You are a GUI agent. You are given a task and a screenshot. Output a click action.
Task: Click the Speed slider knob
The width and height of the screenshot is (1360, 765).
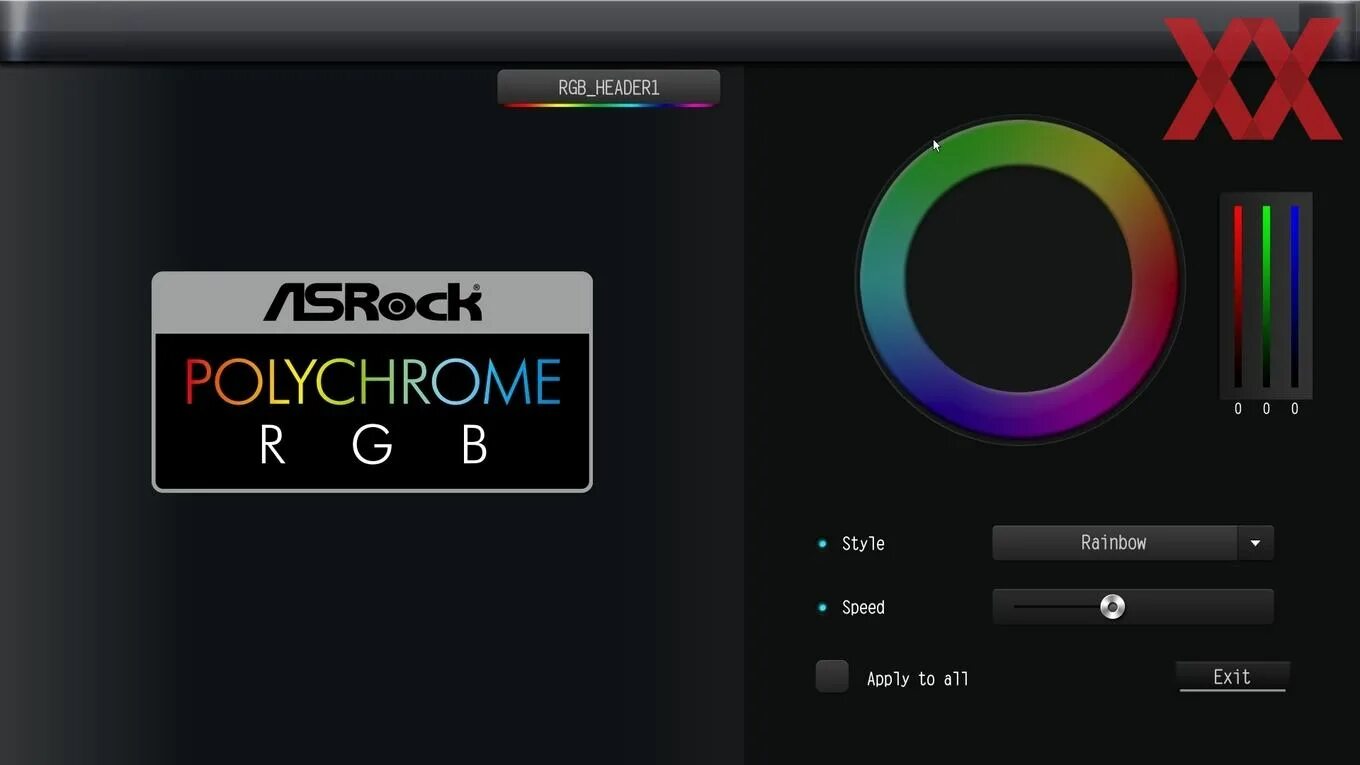coord(1112,607)
